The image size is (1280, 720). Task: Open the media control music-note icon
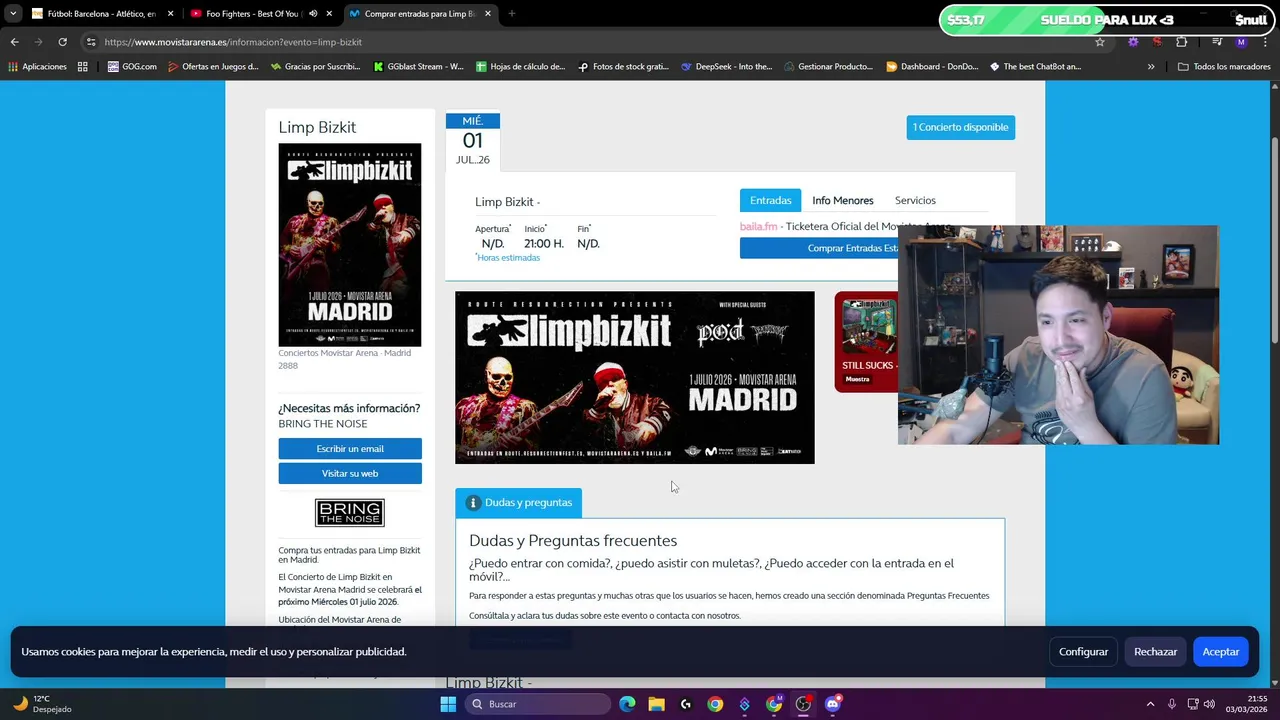(x=1217, y=42)
